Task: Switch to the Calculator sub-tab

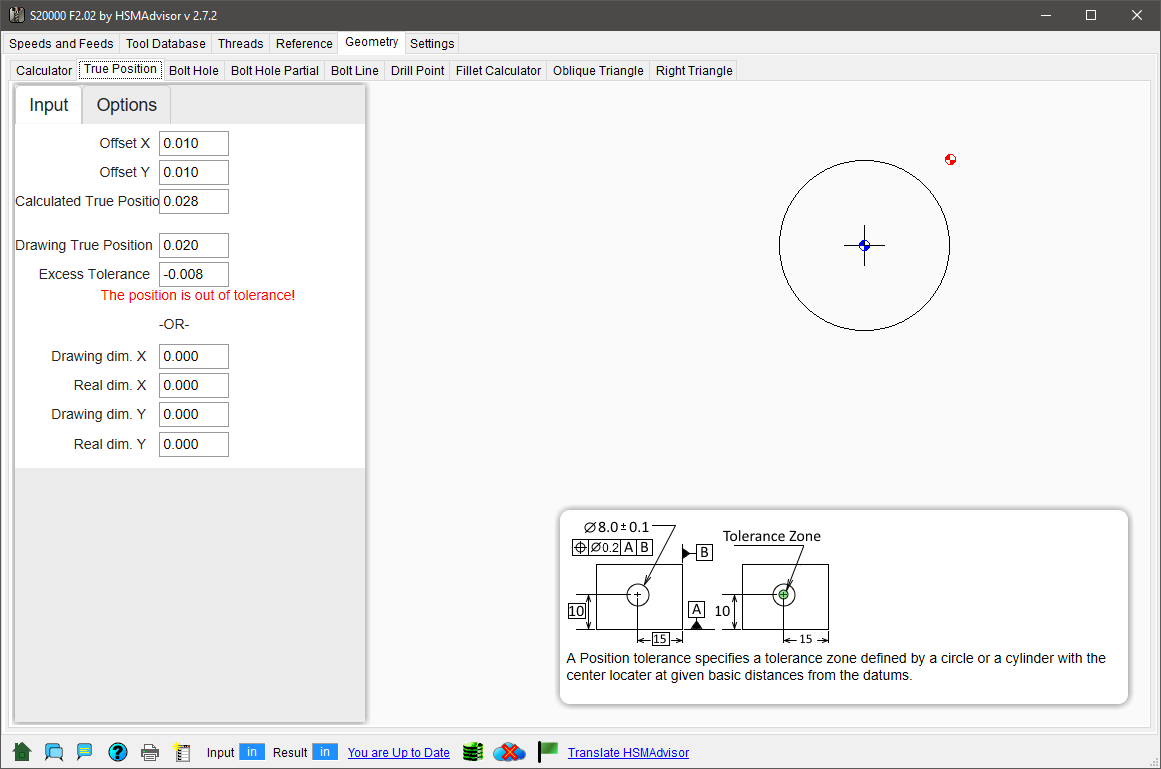Action: [x=44, y=70]
